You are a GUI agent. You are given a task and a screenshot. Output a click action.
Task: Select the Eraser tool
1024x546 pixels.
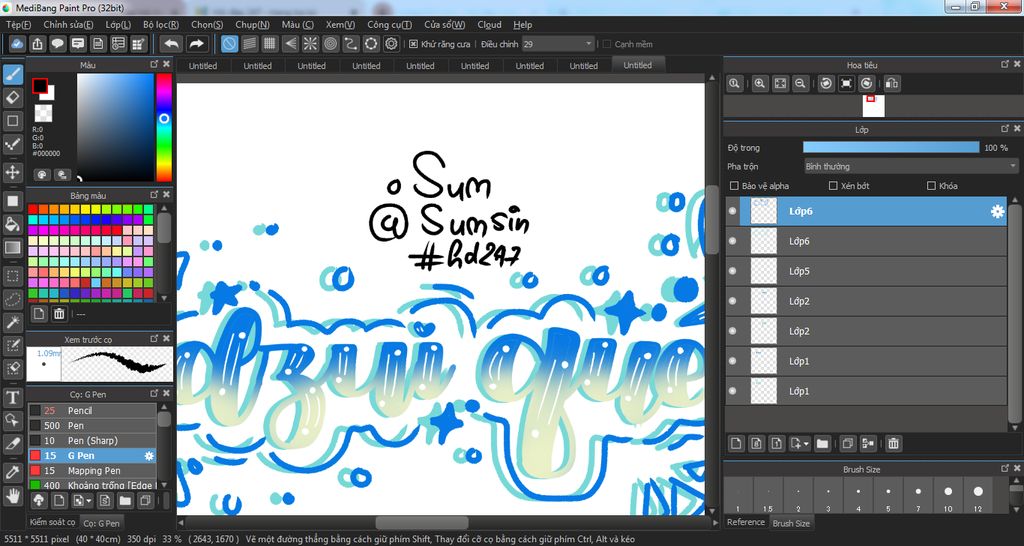coord(12,98)
